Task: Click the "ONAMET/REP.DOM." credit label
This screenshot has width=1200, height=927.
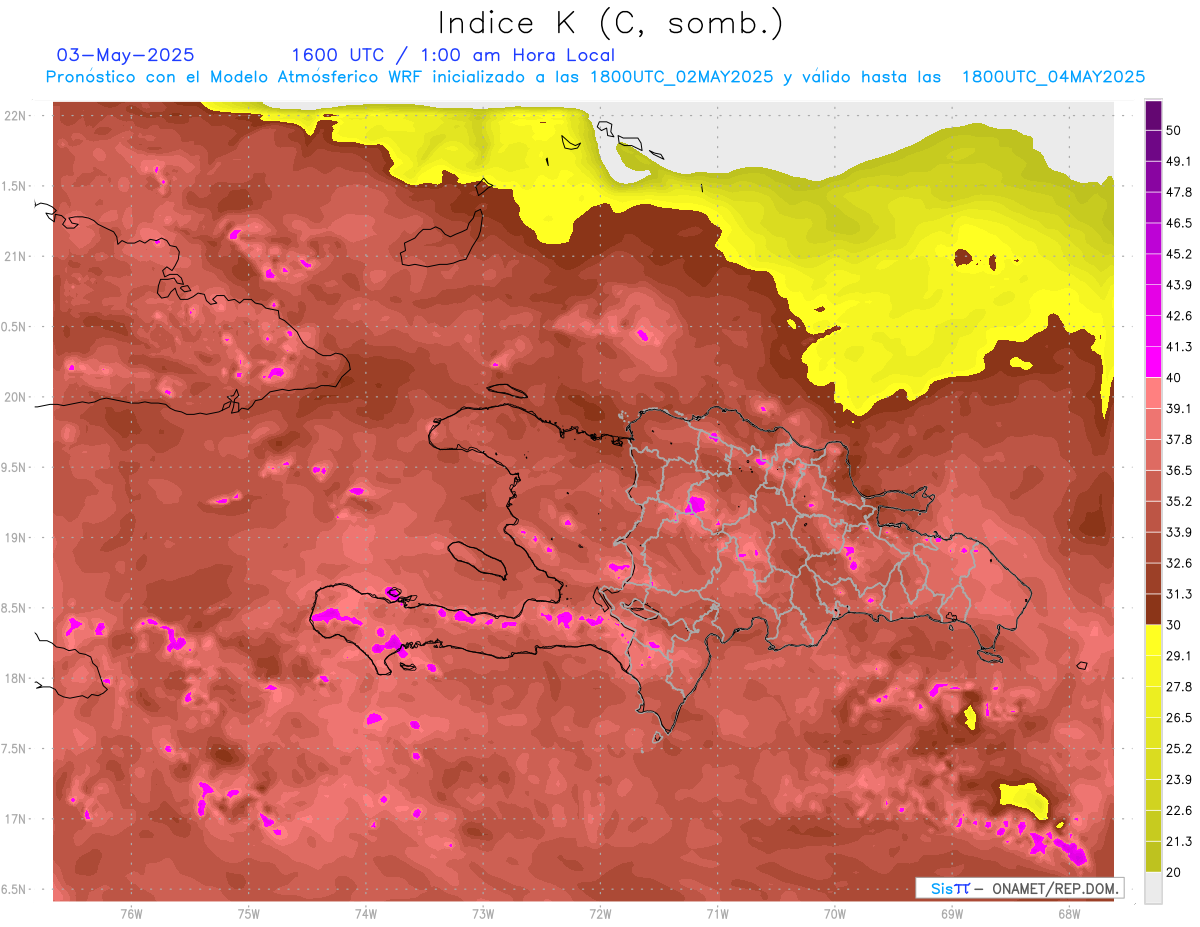Action: tap(1057, 888)
